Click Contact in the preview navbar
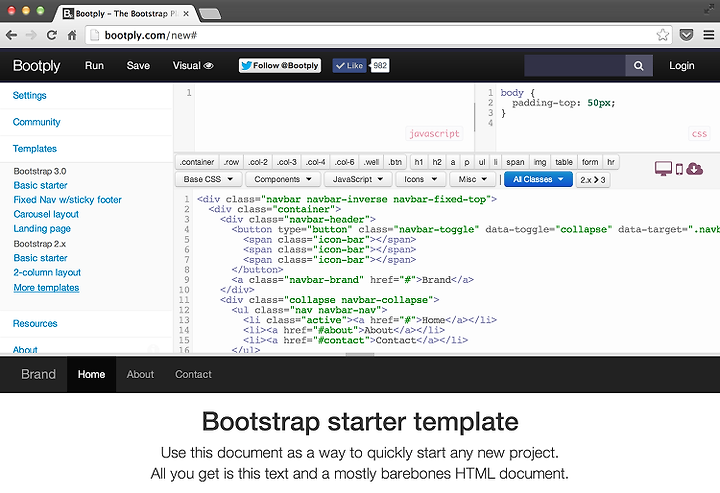Screen dimensions: 720x493 [193, 375]
